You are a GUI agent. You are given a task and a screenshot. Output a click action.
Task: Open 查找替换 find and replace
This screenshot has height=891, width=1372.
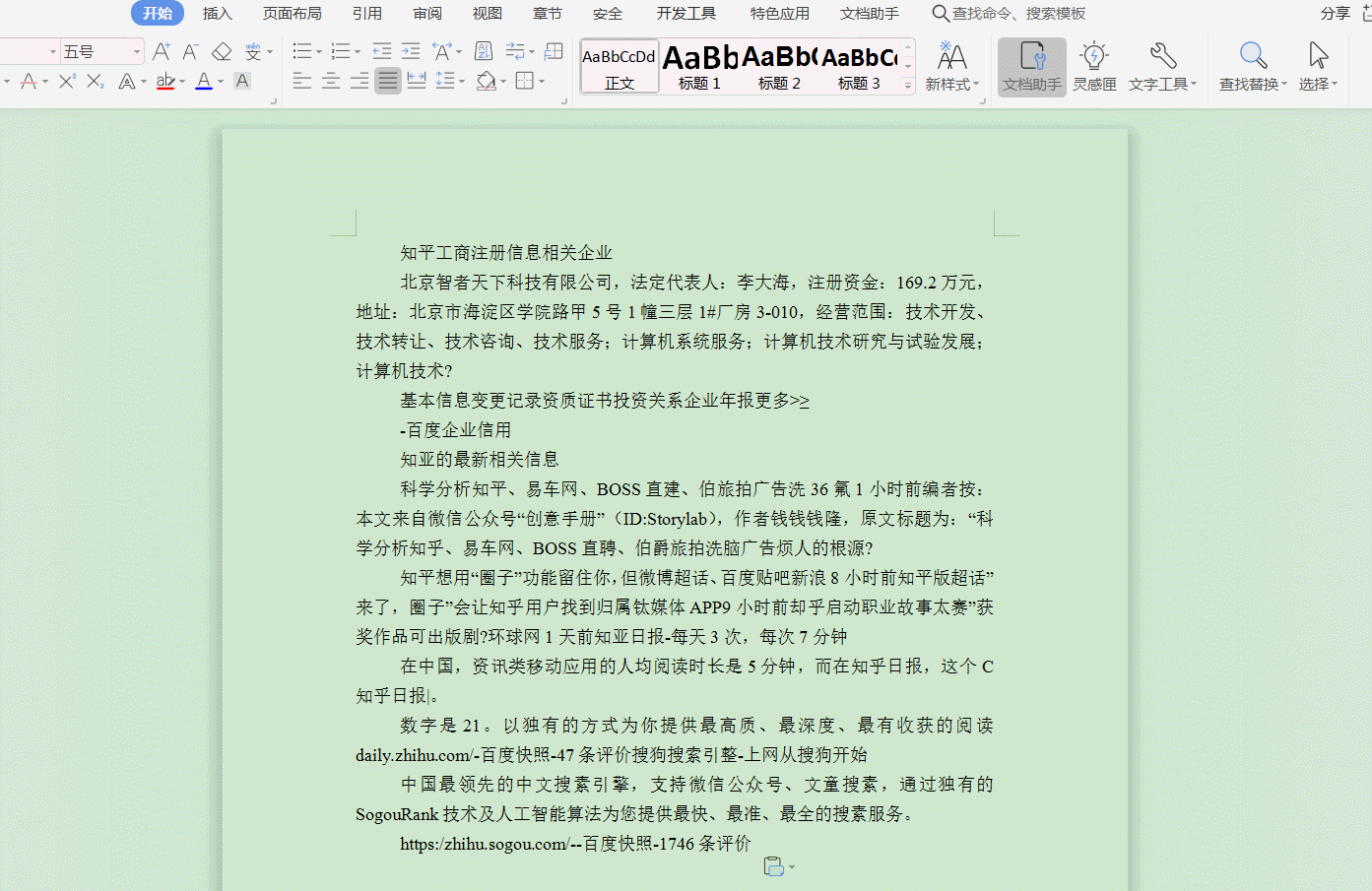(1253, 67)
